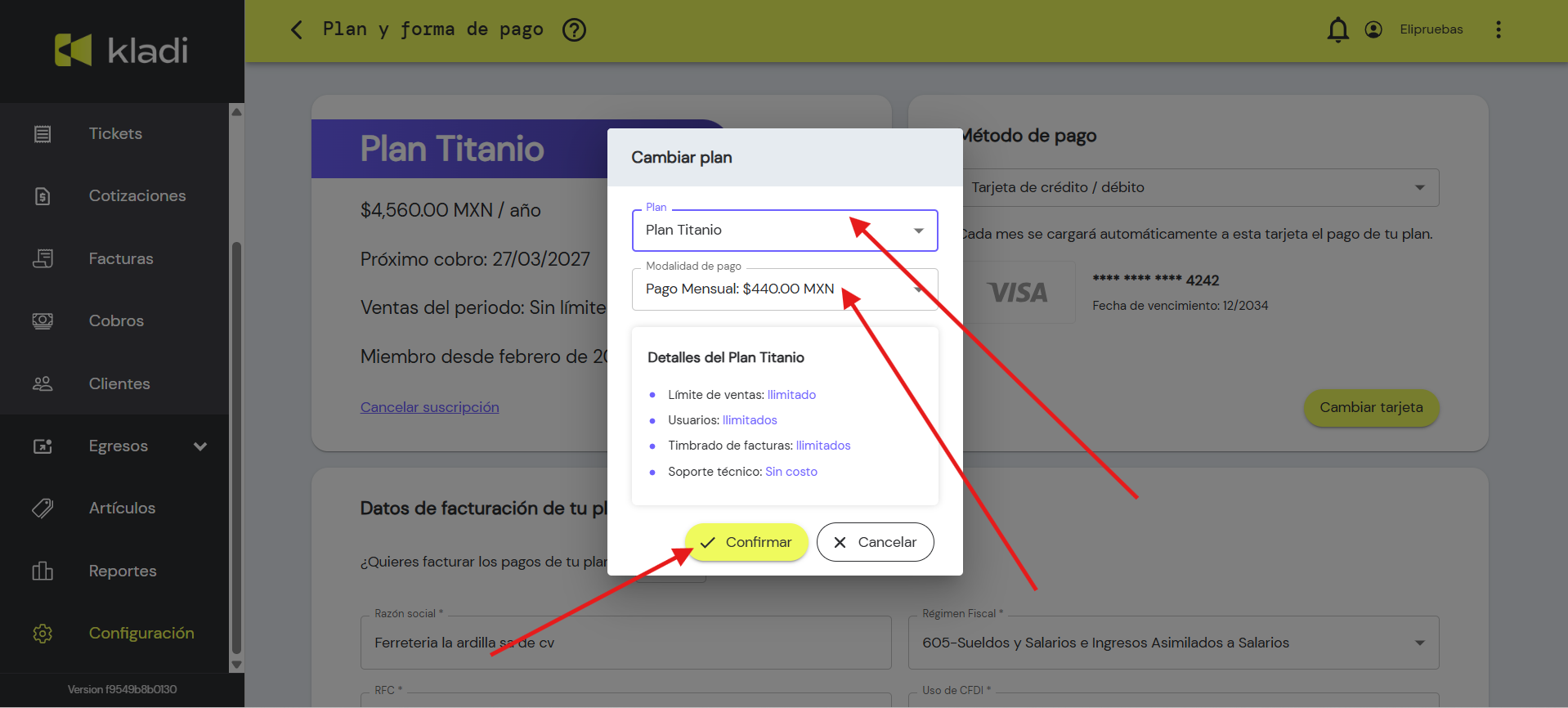Click the Plan y forma de pago title
The width and height of the screenshot is (1568, 708).
tap(433, 29)
